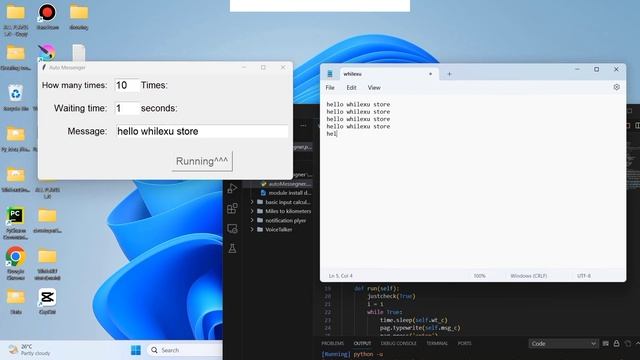Open Notepad settings gear

(616, 87)
